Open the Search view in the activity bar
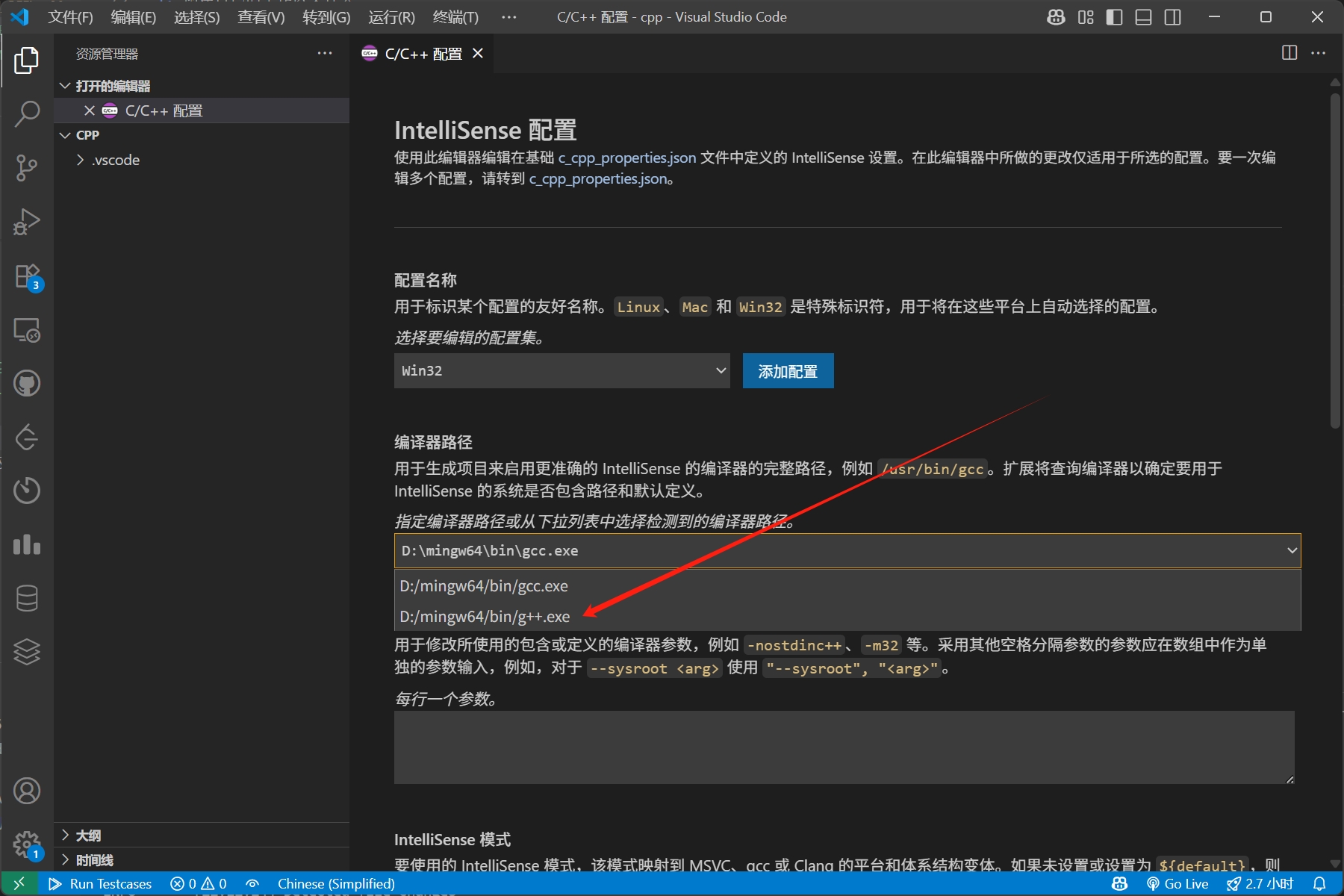1344x896 pixels. coord(27,113)
